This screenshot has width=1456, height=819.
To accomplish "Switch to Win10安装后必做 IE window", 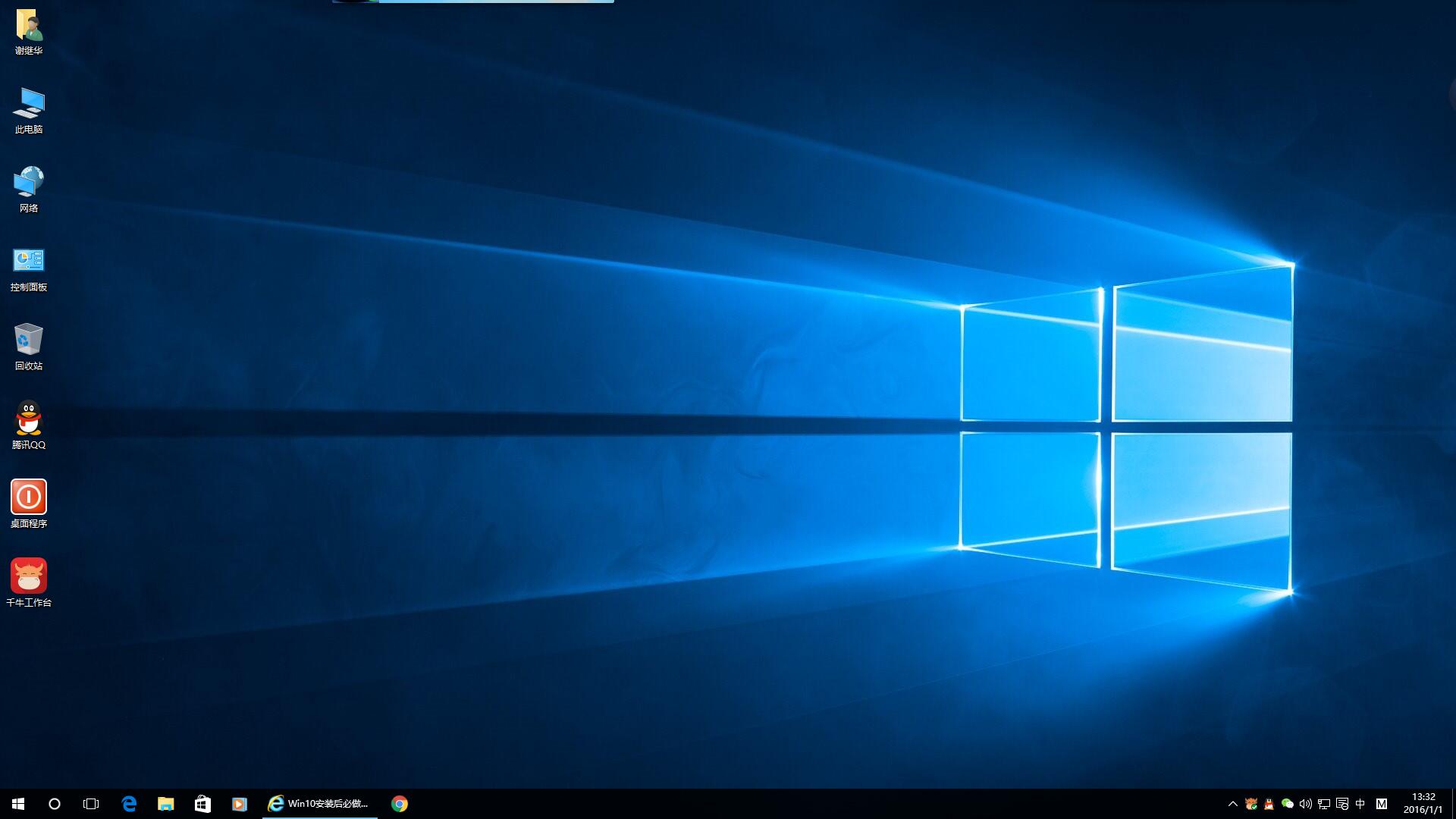I will point(320,804).
